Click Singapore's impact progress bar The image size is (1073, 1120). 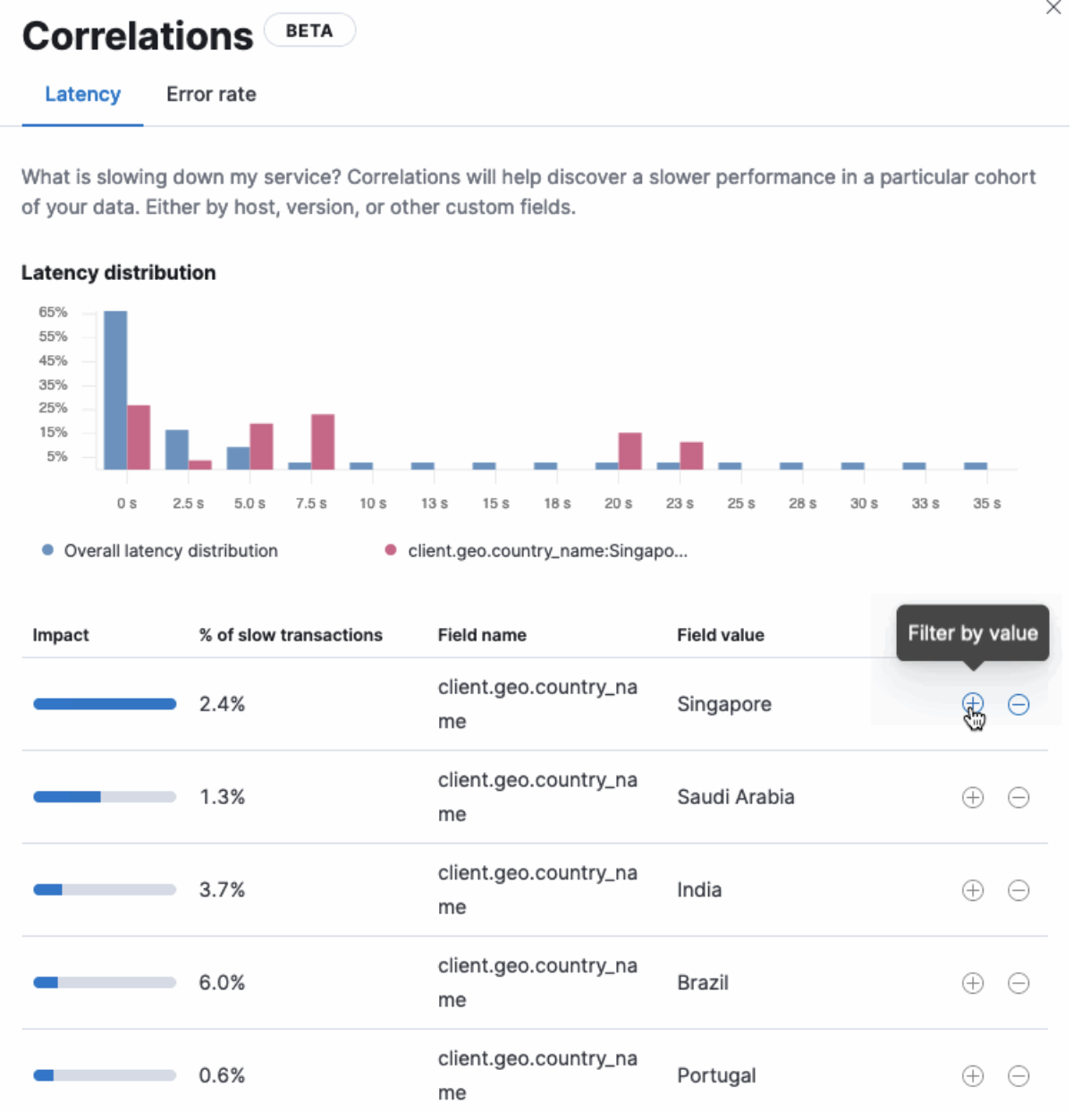[x=105, y=704]
